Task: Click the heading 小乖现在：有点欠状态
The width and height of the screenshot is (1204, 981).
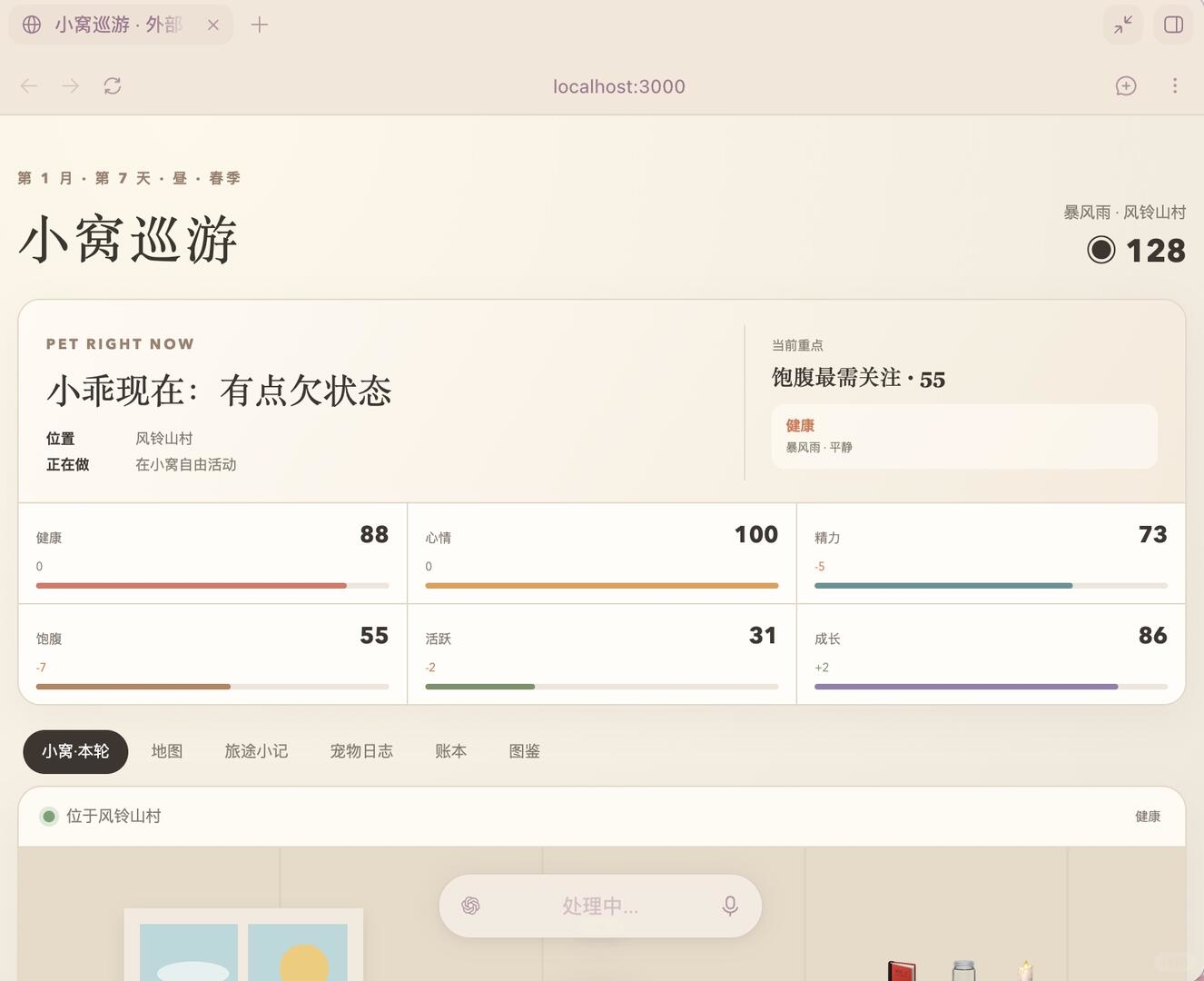Action: pyautogui.click(x=219, y=391)
